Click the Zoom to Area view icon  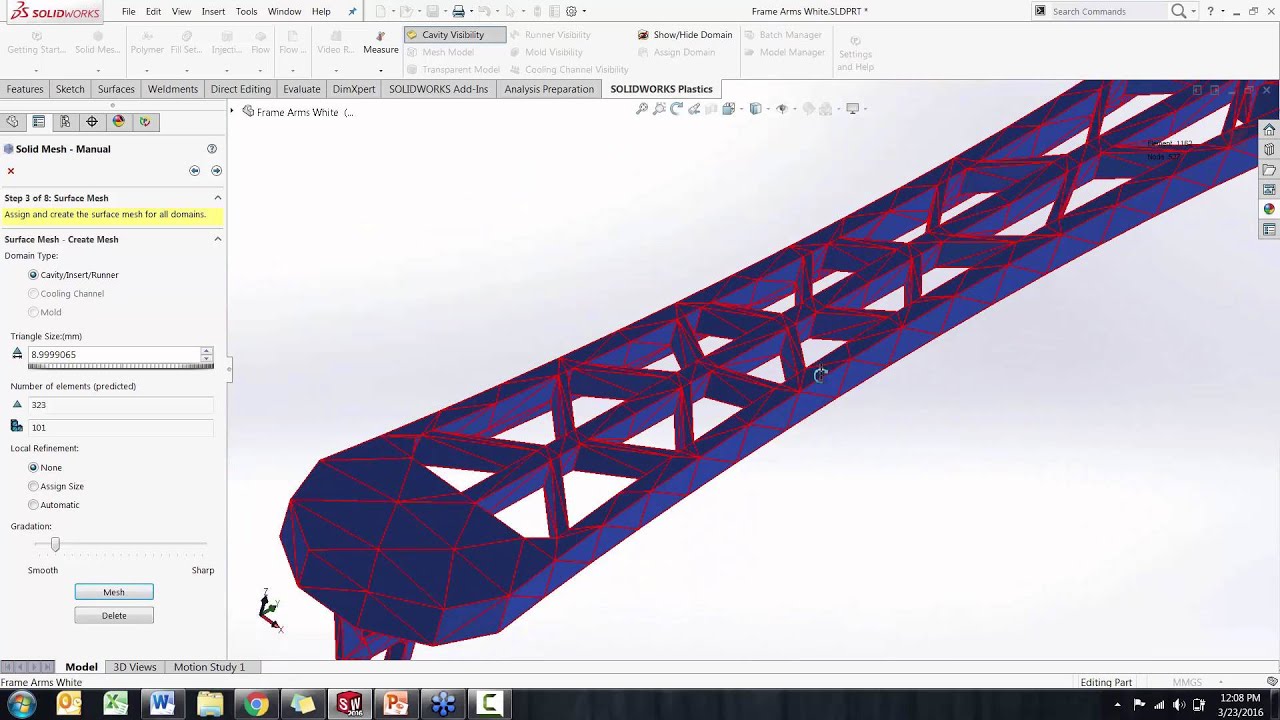click(659, 109)
